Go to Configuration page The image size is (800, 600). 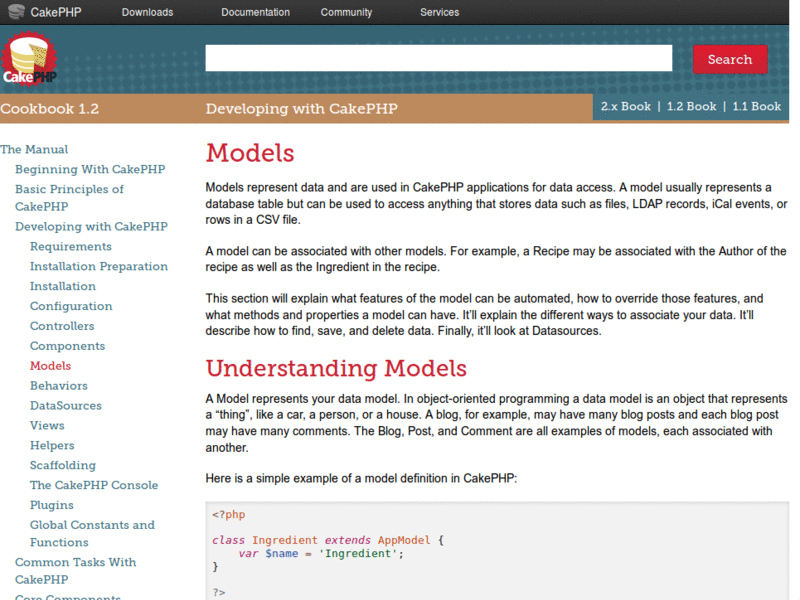tap(71, 306)
